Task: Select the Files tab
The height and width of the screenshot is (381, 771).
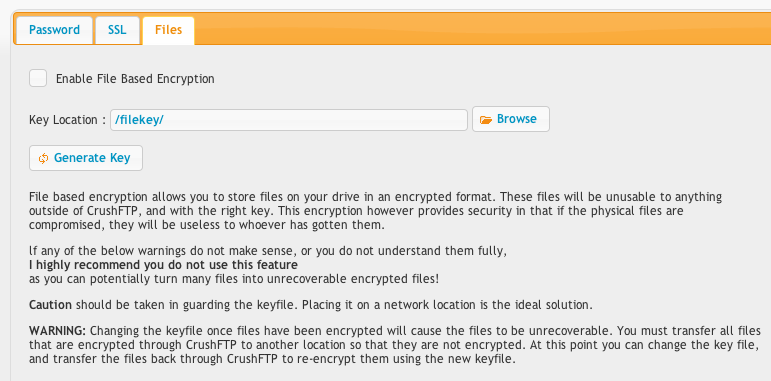Action: coord(168,30)
